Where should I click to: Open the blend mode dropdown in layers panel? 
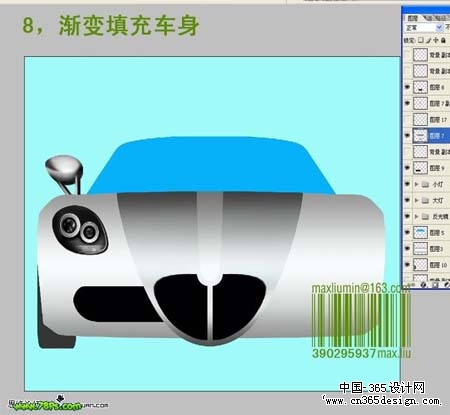pyautogui.click(x=424, y=28)
